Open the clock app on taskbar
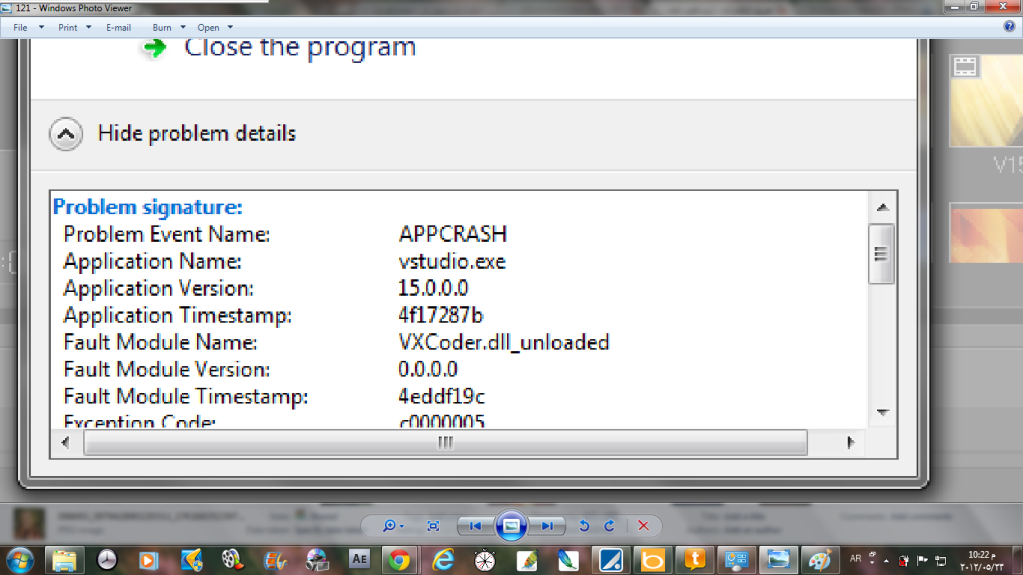The image size is (1023, 575). coord(106,561)
